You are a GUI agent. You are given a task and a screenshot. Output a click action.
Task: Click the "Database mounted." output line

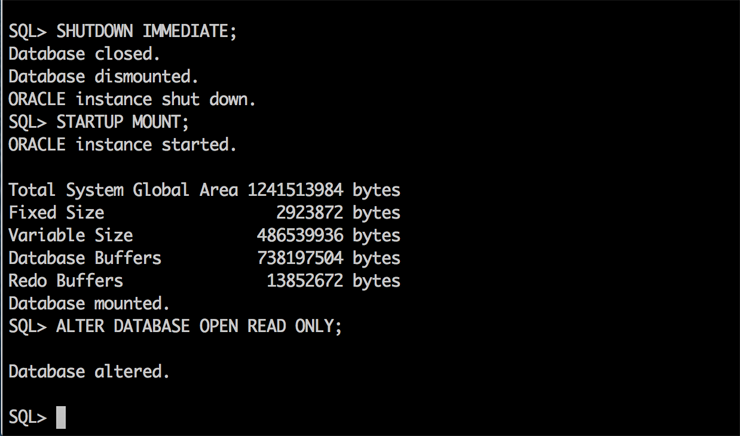click(x=89, y=303)
